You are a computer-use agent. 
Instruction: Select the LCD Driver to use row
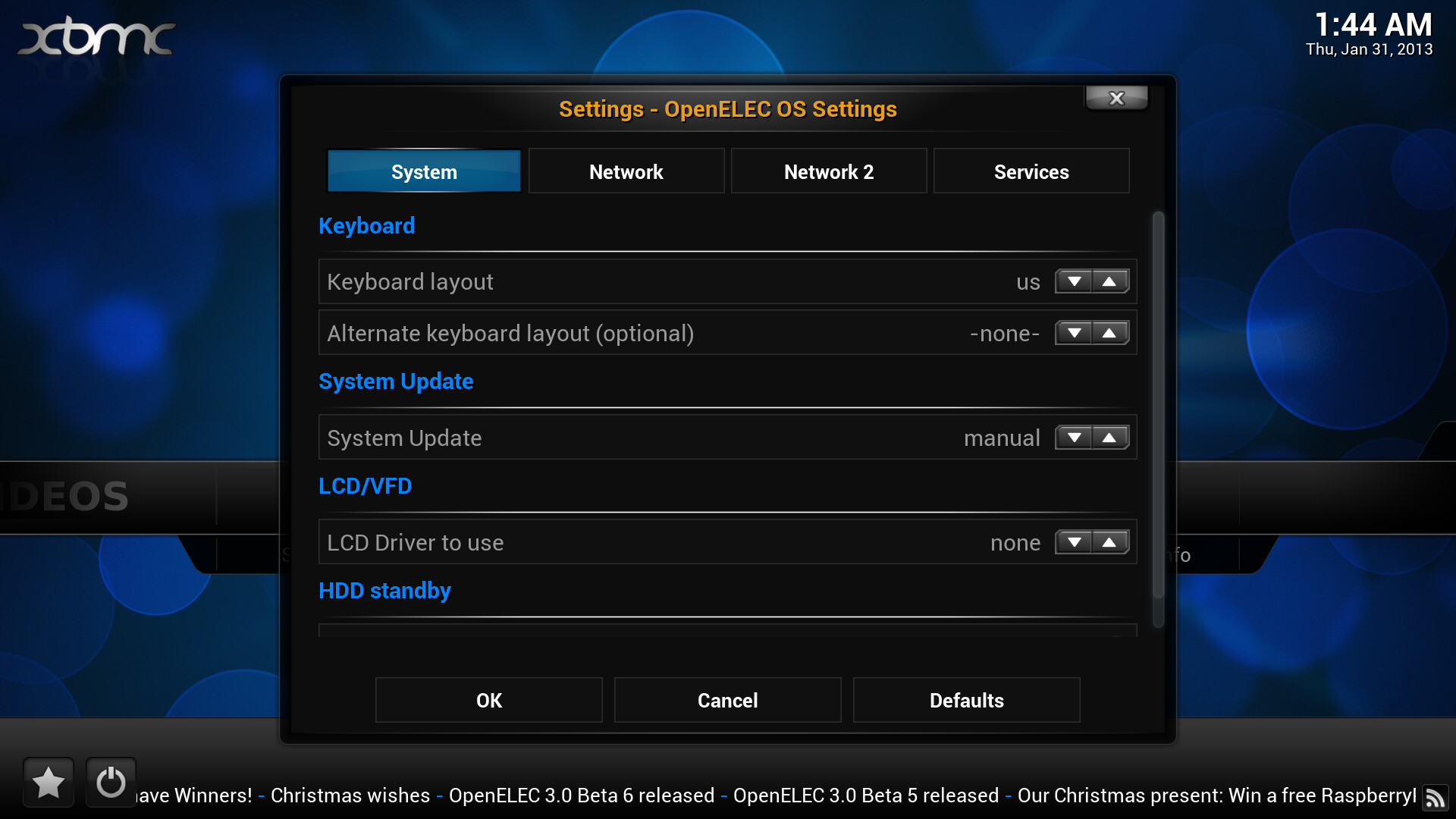[x=728, y=542]
